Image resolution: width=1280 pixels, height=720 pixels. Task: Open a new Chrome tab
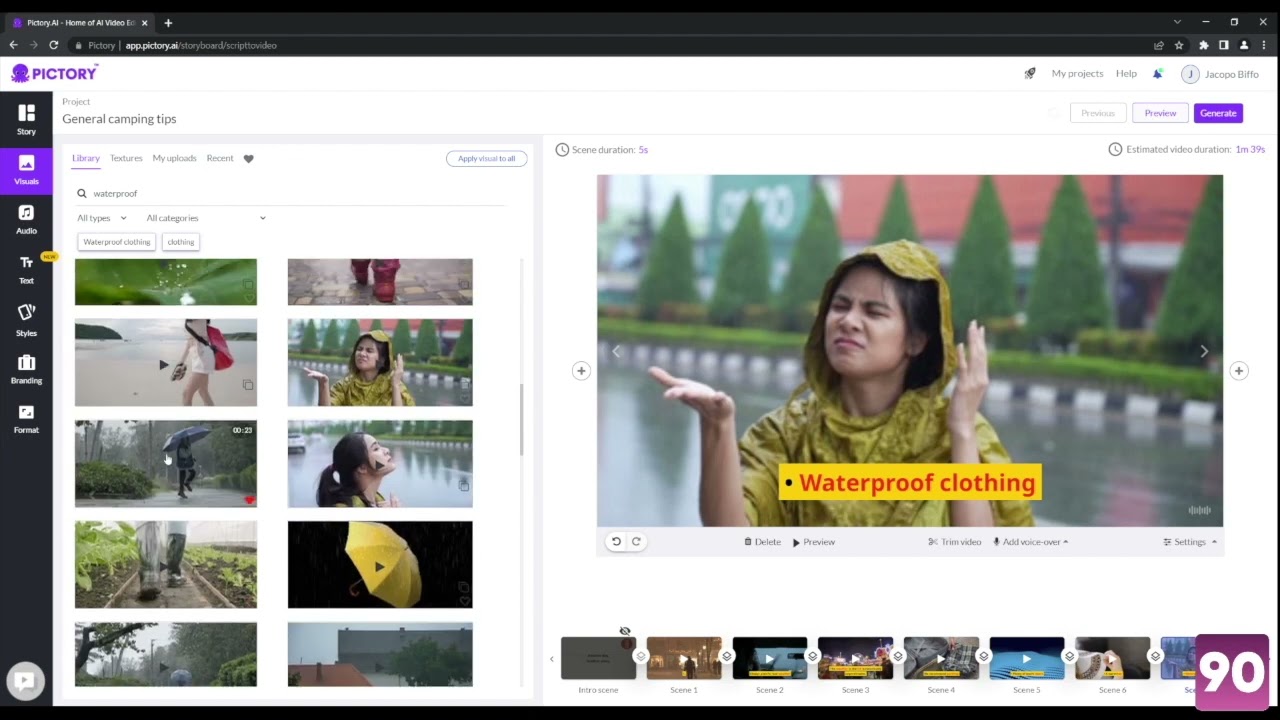[168, 22]
